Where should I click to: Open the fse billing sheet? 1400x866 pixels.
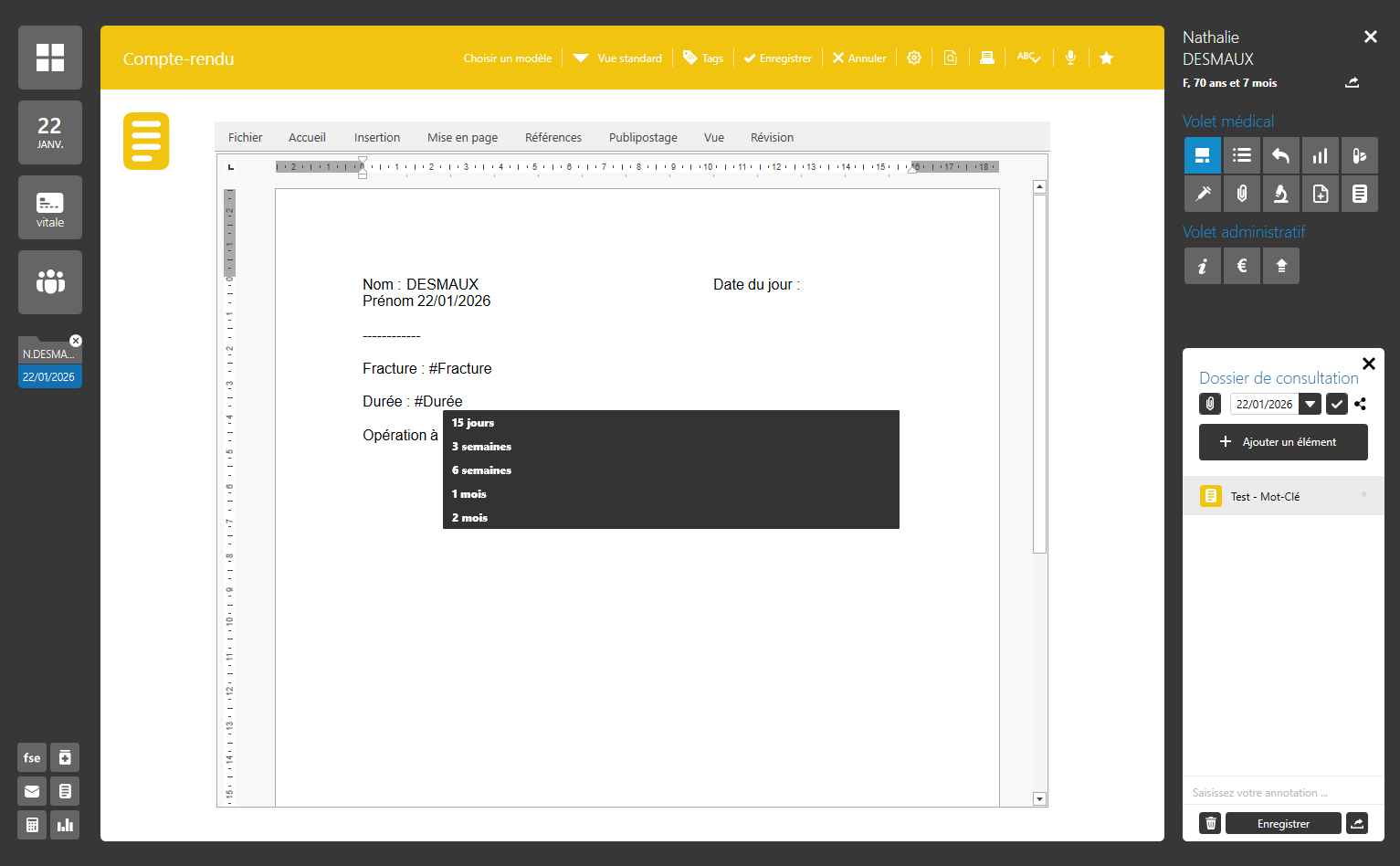click(32, 757)
